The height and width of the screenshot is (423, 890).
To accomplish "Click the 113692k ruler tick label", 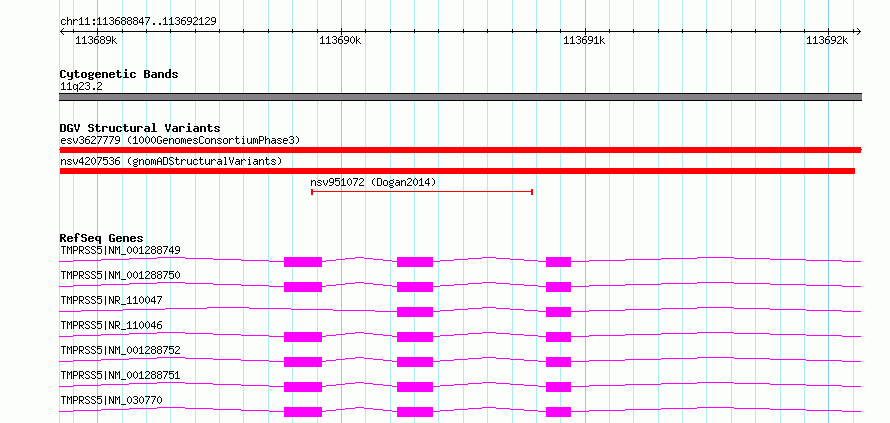I will (x=827, y=40).
